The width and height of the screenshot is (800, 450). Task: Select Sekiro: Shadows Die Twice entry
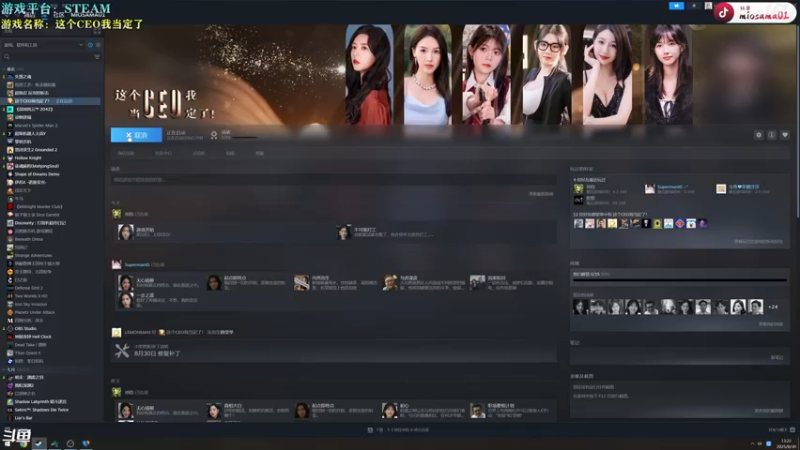tap(41, 410)
